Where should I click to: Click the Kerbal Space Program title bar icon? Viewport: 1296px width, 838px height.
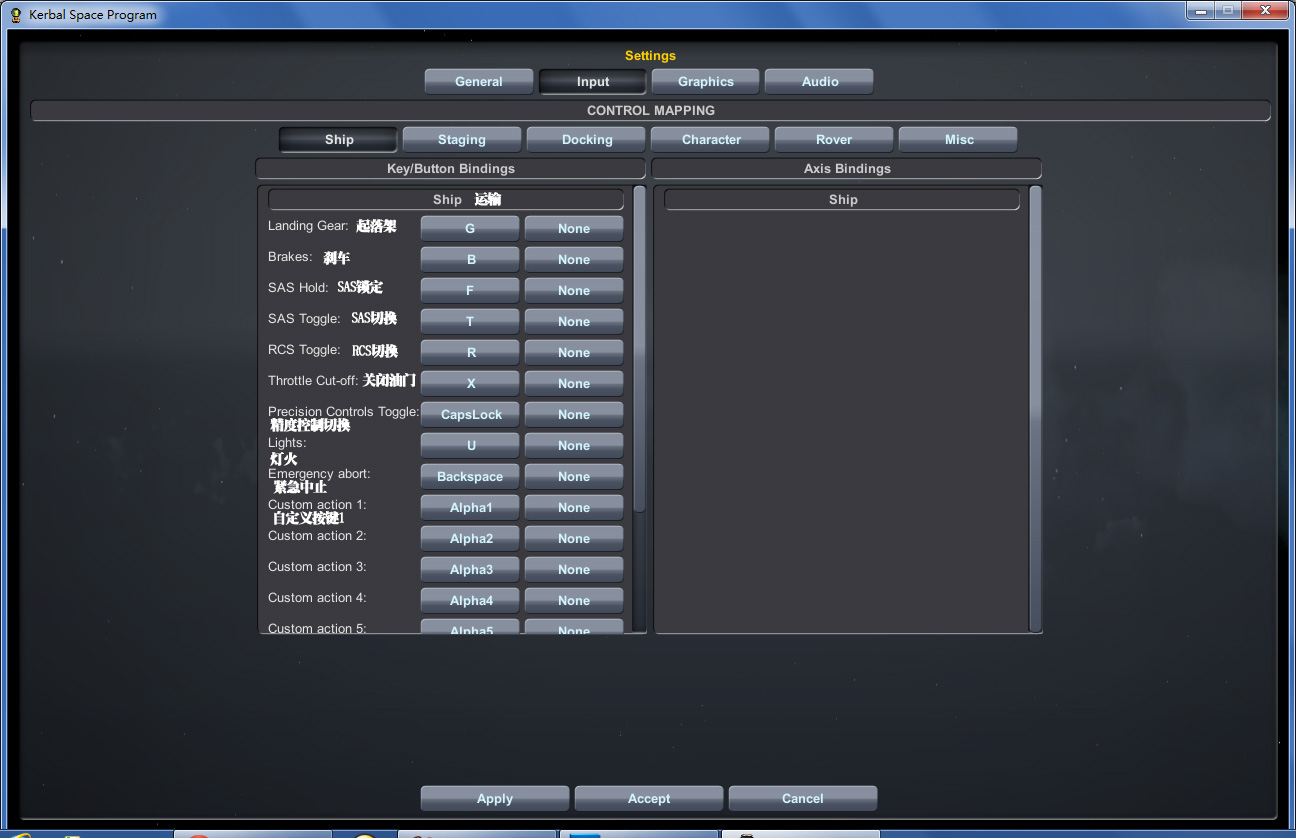[15, 15]
